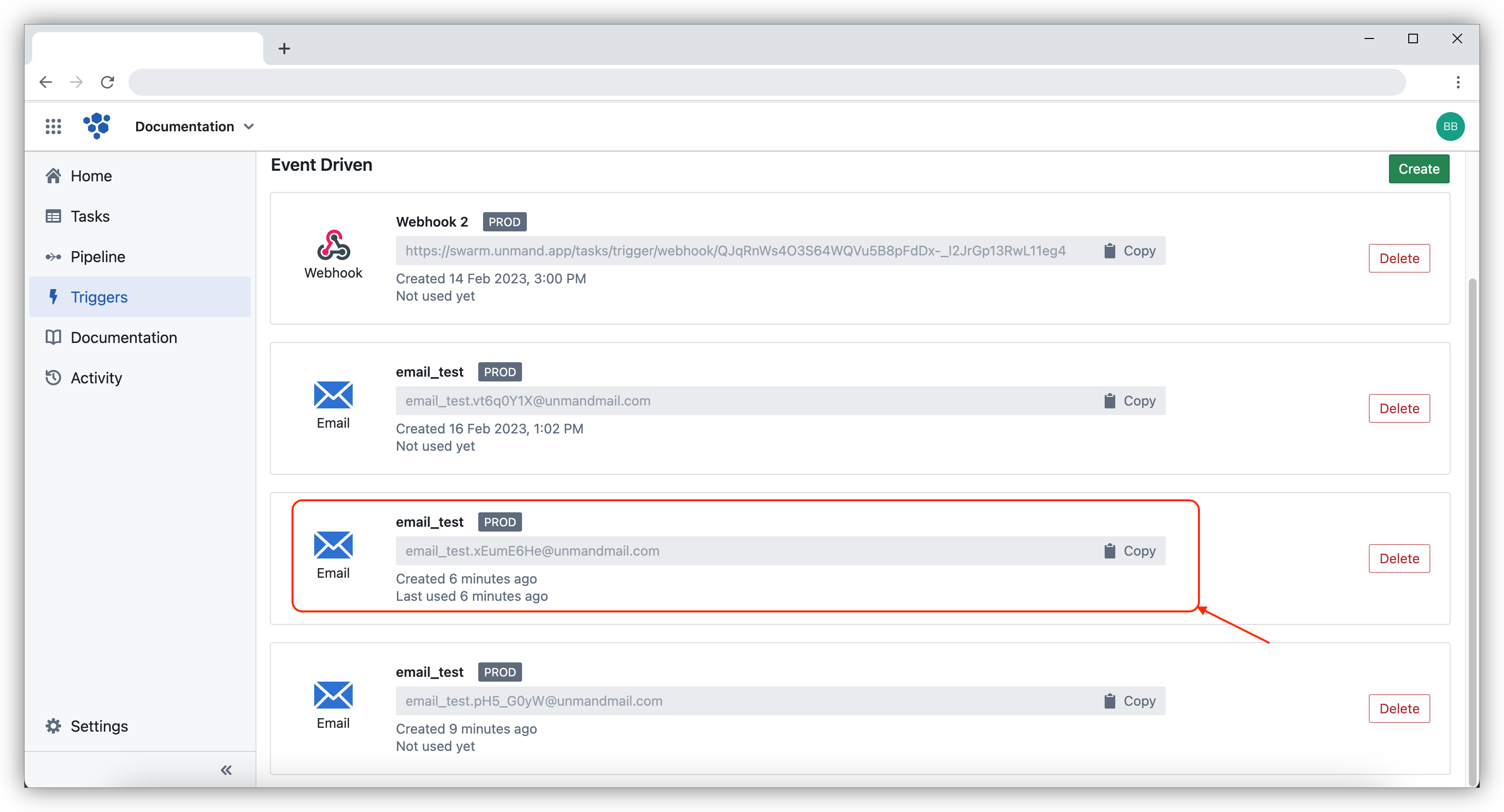Screen dimensions: 1504x812
Task: Click the green Create button
Action: pos(1419,169)
